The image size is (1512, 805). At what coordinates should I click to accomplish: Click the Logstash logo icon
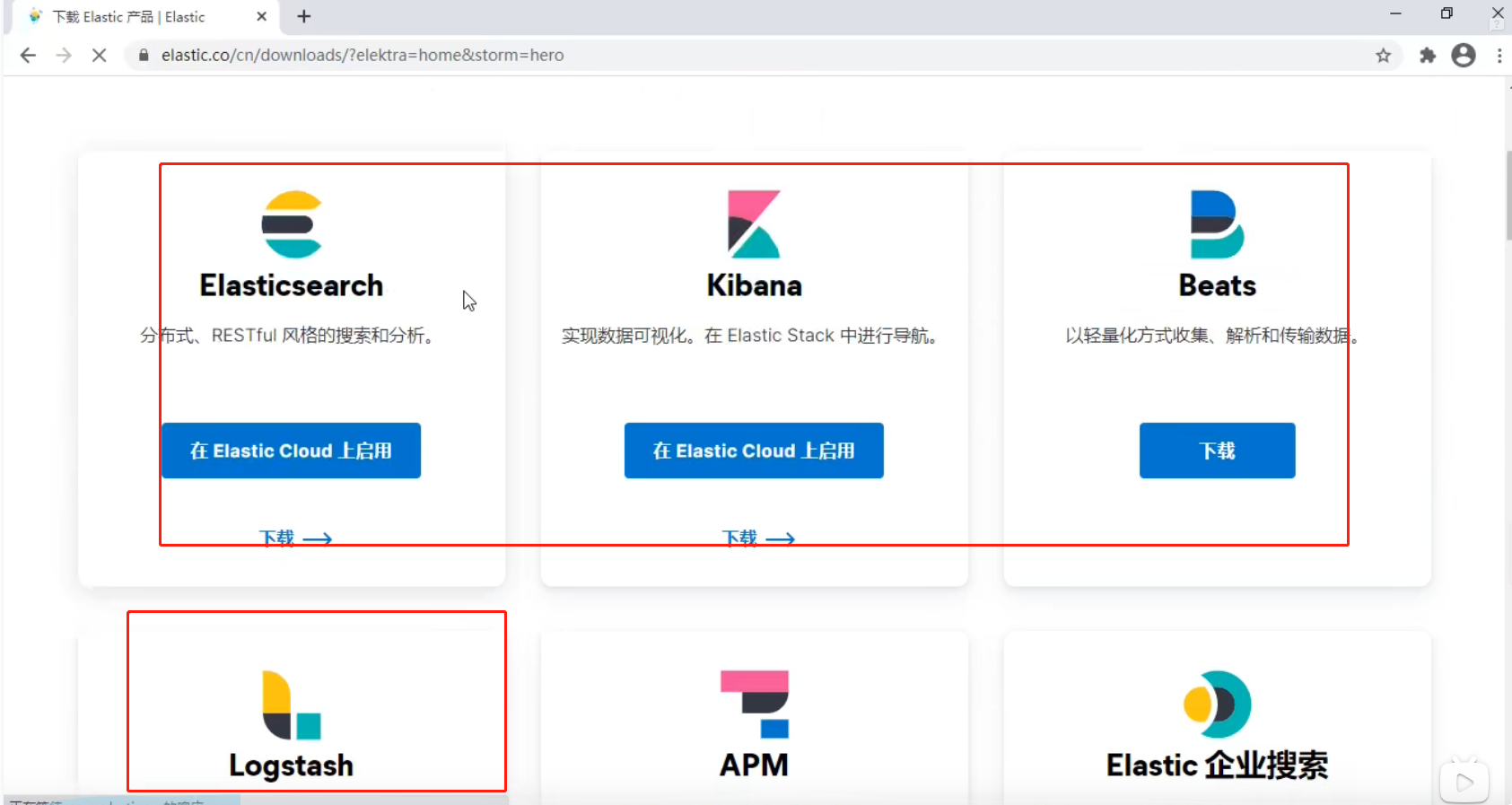pos(292,704)
